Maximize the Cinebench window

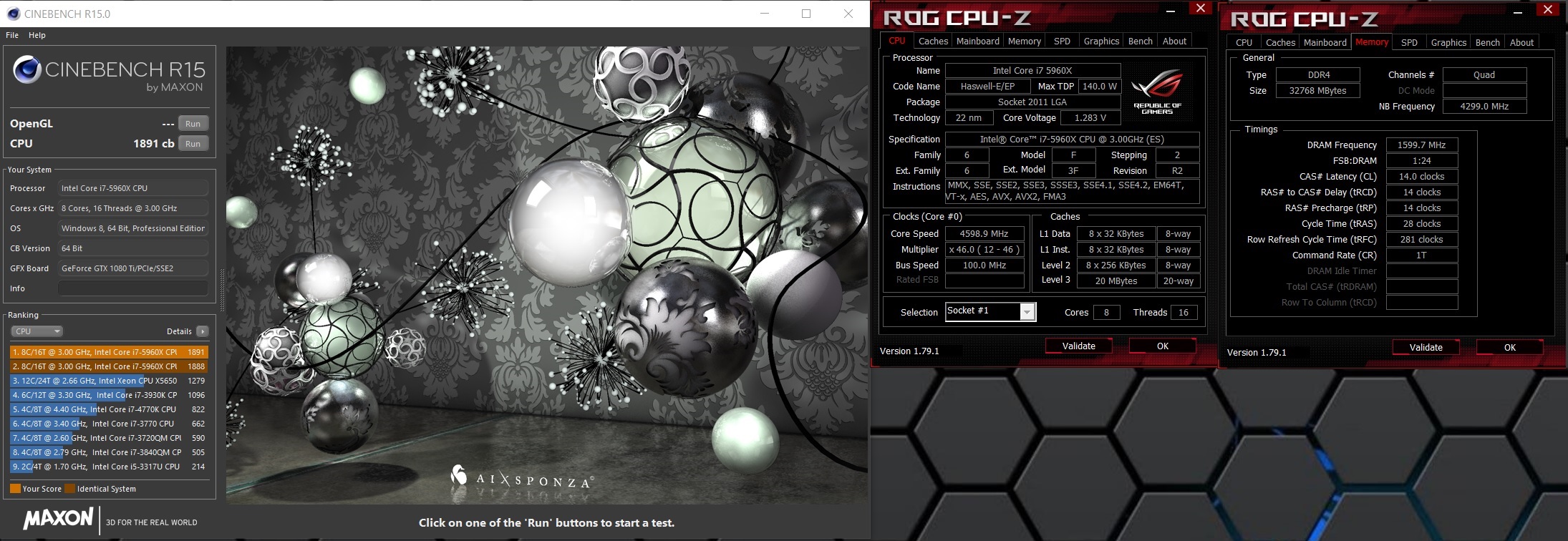[x=806, y=14]
